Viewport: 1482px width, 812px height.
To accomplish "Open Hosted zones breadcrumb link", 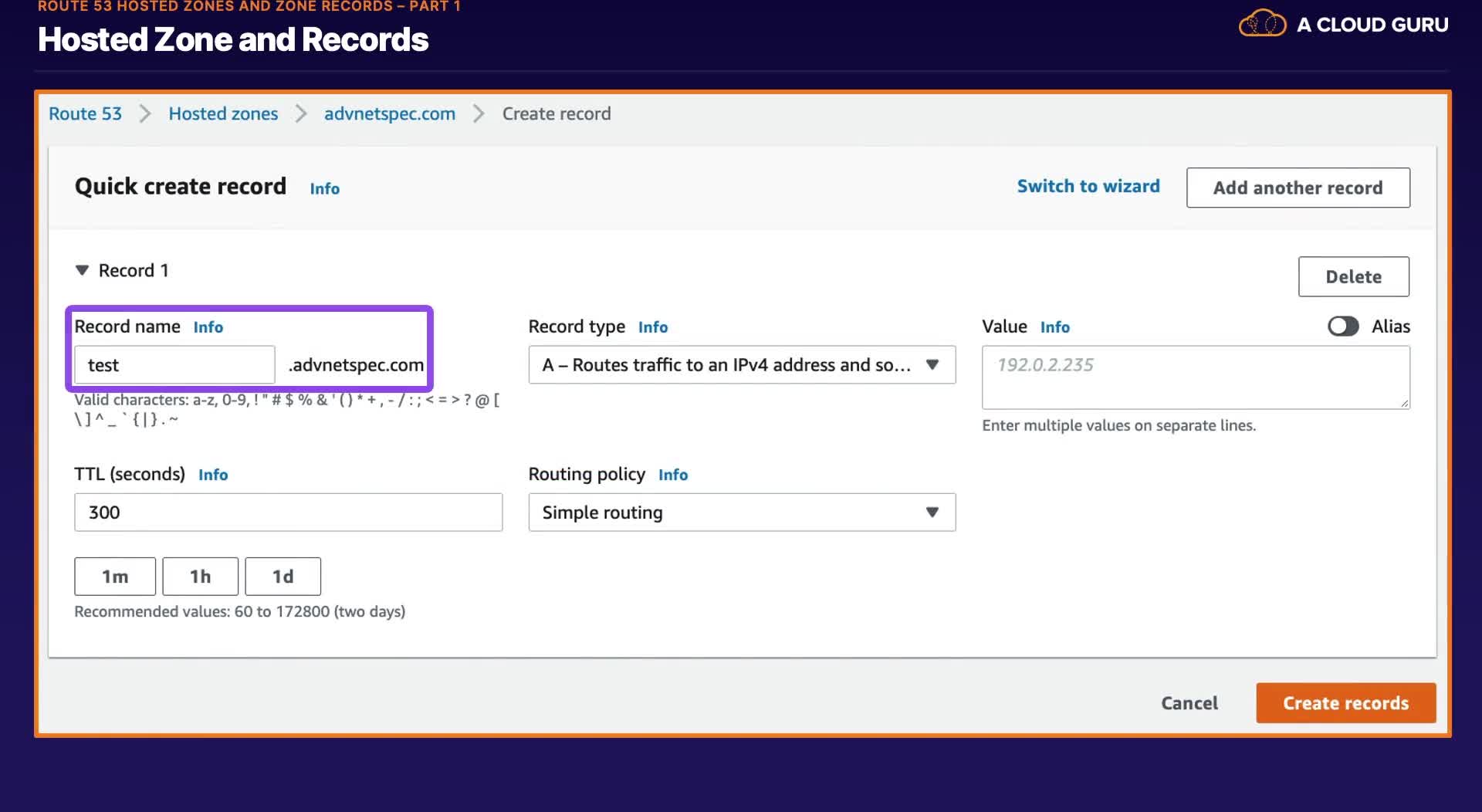I will 223,113.
